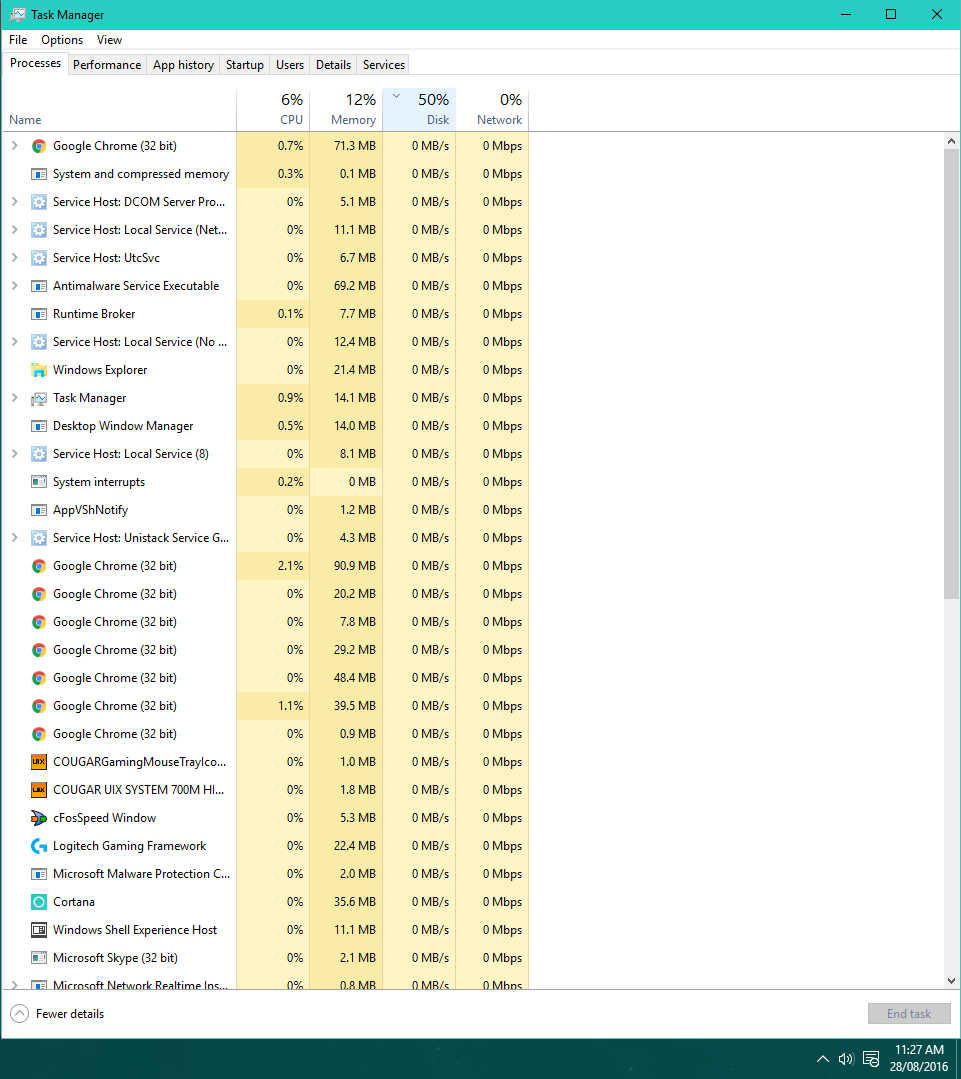Screen dimensions: 961x1079
Task: Click the End task button
Action: pos(909,1014)
